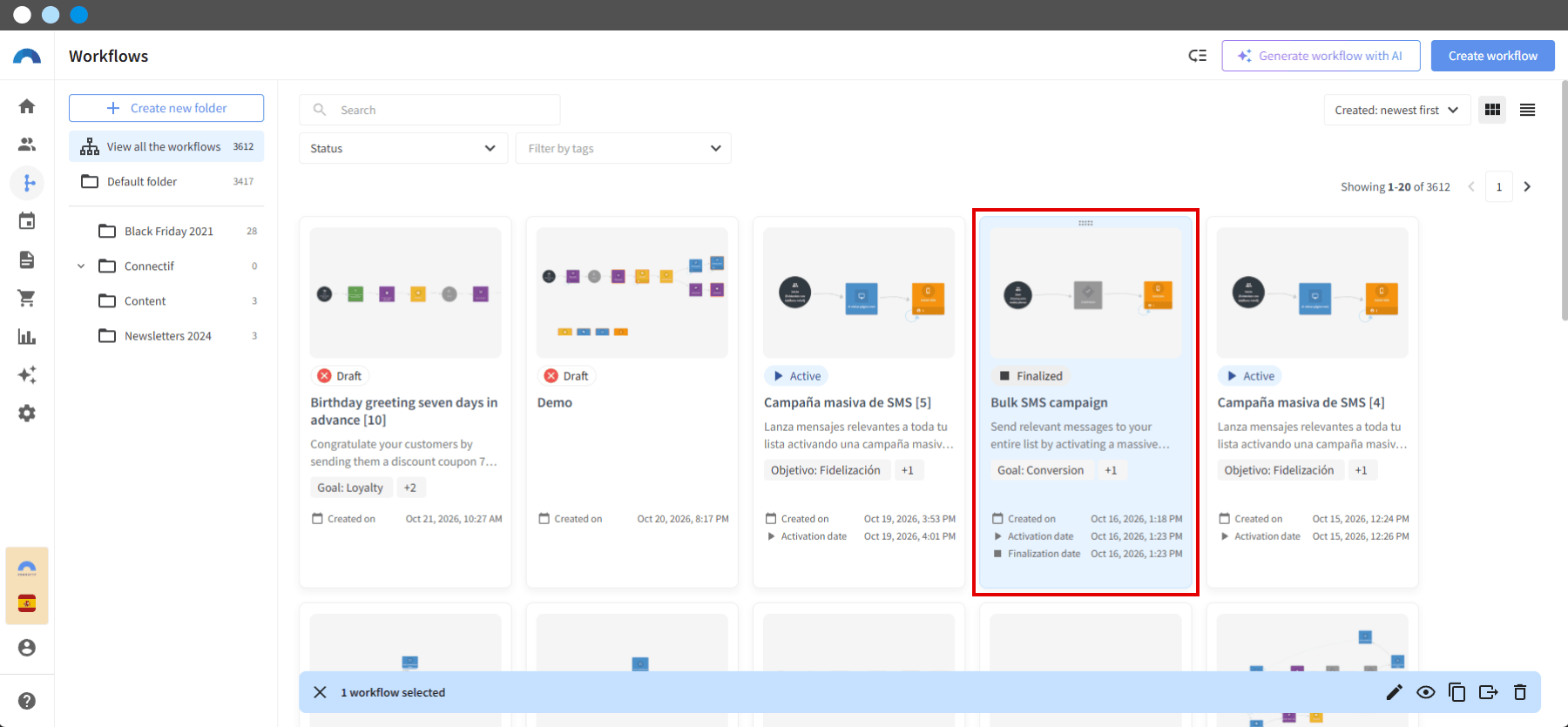Open the Documents icon in sidebar
Screen dimensions: 1568x727
27,259
